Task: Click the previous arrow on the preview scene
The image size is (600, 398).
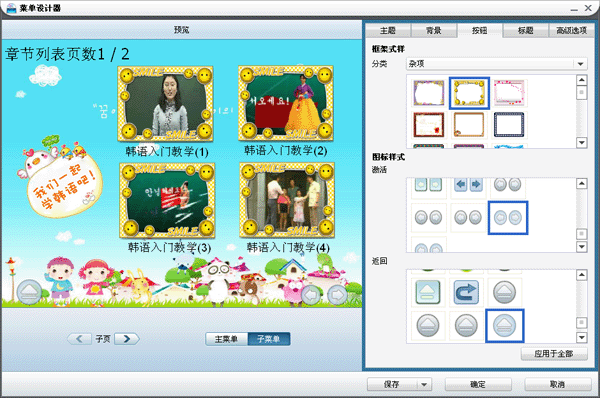Action: (x=311, y=295)
